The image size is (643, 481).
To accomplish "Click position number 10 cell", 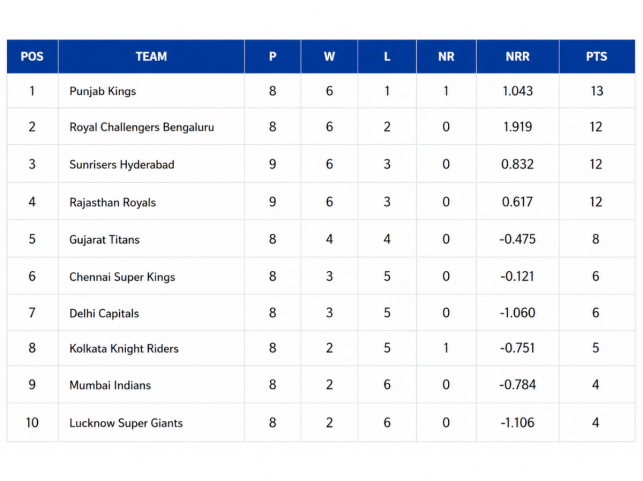I will click(x=32, y=423).
